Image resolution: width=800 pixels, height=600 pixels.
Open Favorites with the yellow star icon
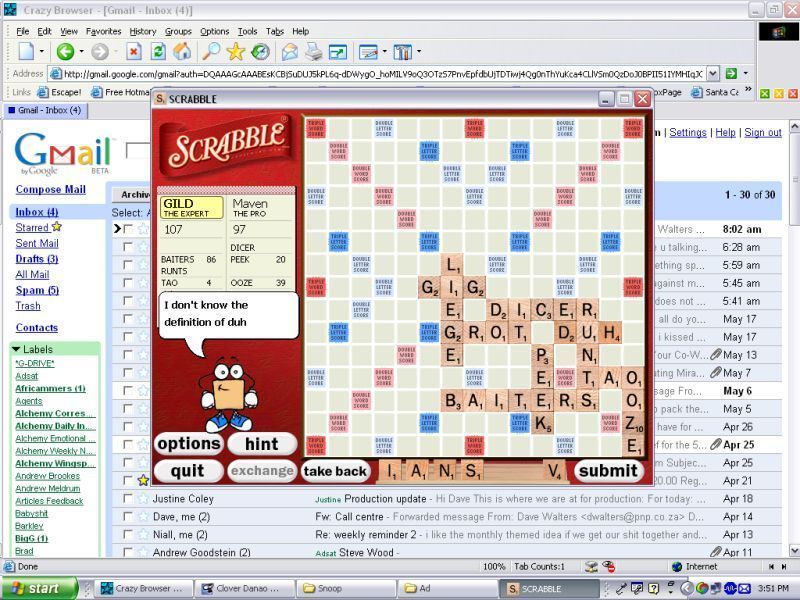[x=236, y=52]
